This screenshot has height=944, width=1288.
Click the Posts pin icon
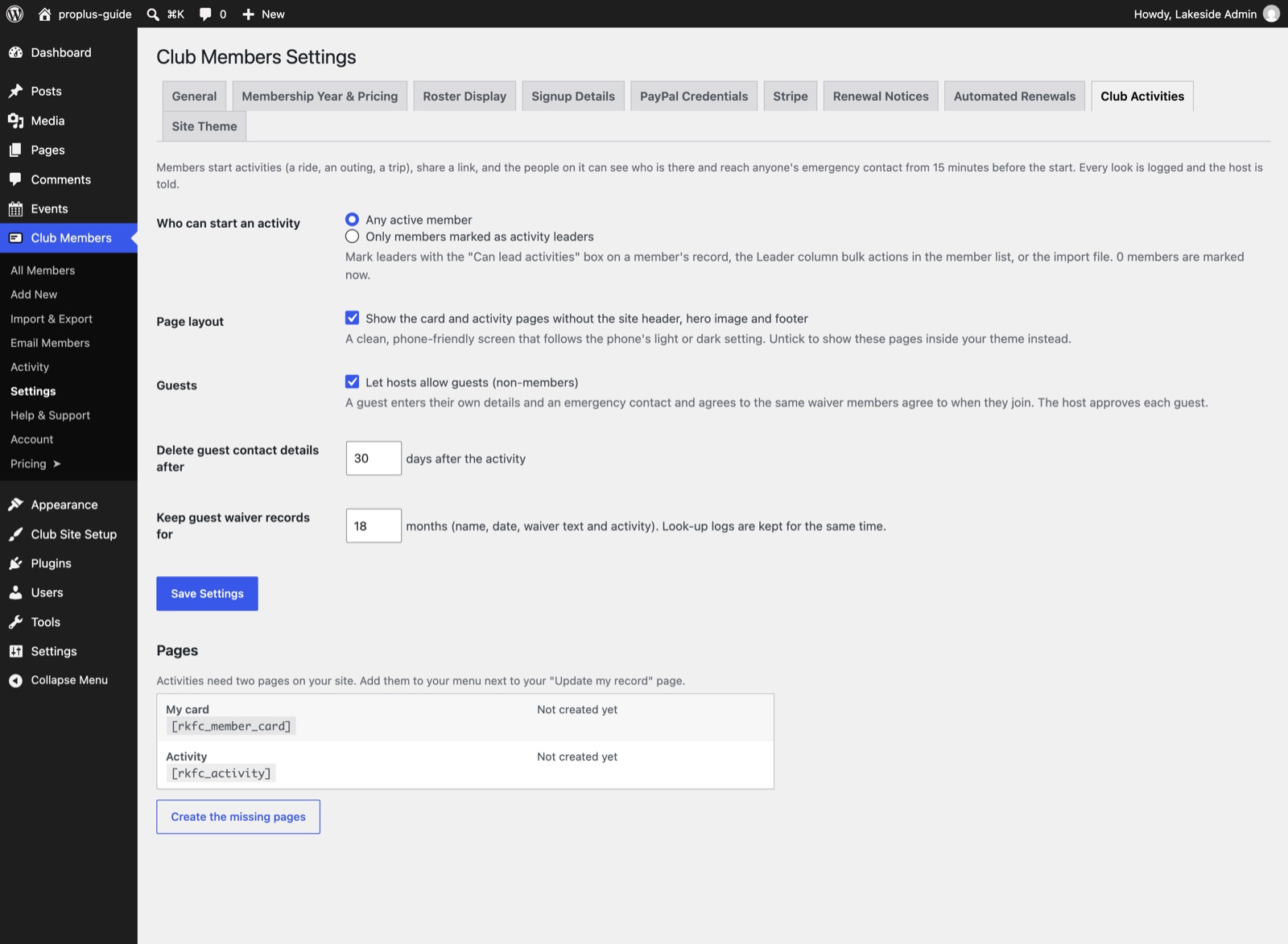(x=15, y=91)
